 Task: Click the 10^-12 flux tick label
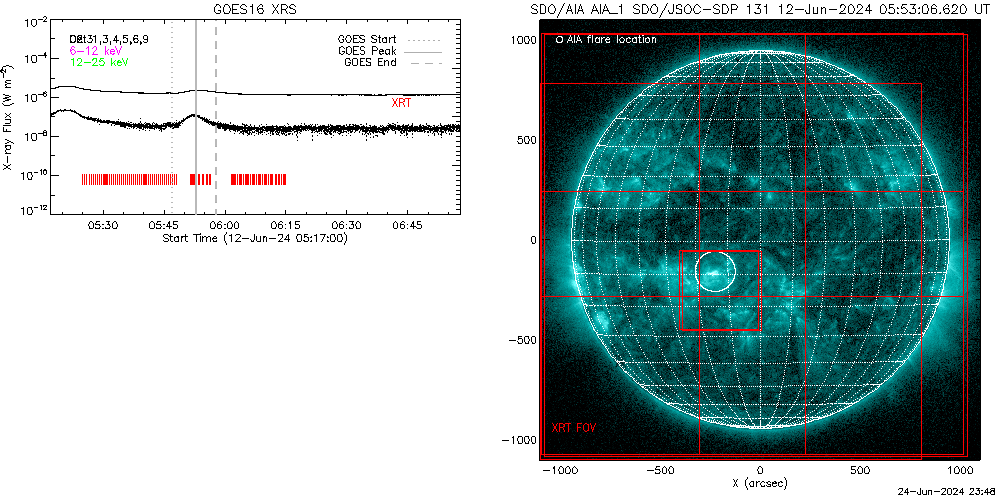(34, 212)
